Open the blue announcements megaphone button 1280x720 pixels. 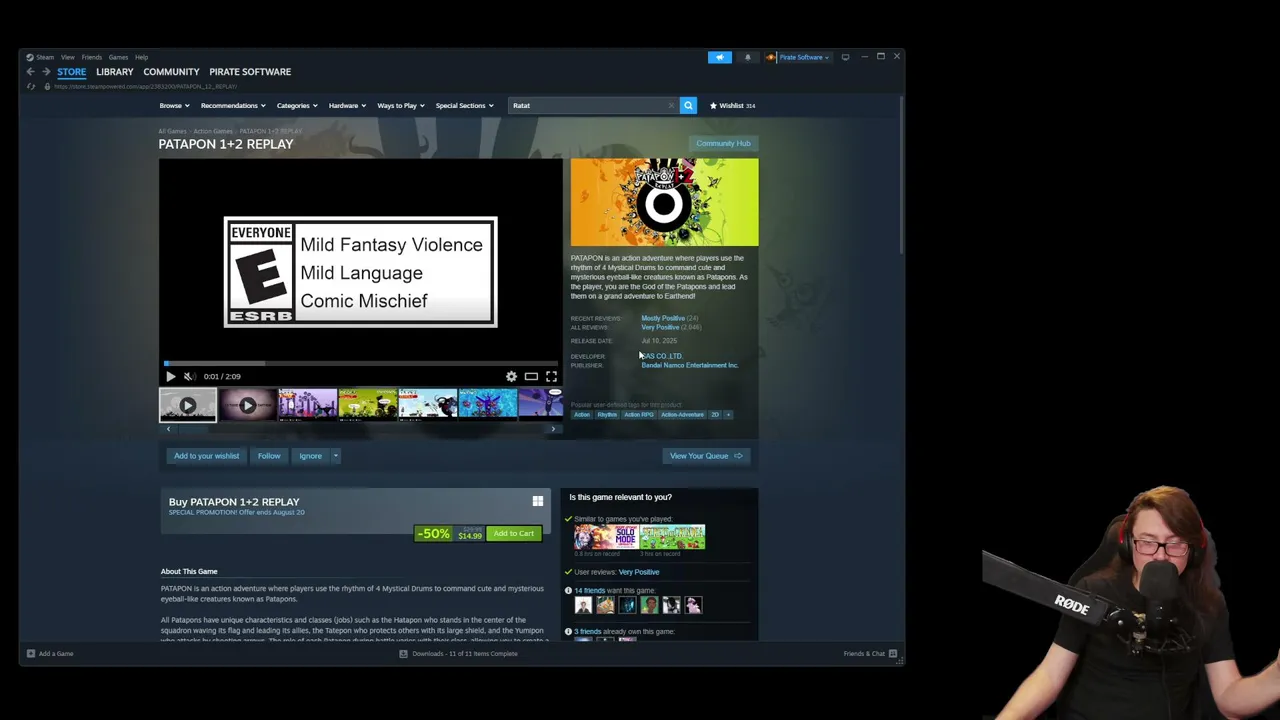coord(720,57)
